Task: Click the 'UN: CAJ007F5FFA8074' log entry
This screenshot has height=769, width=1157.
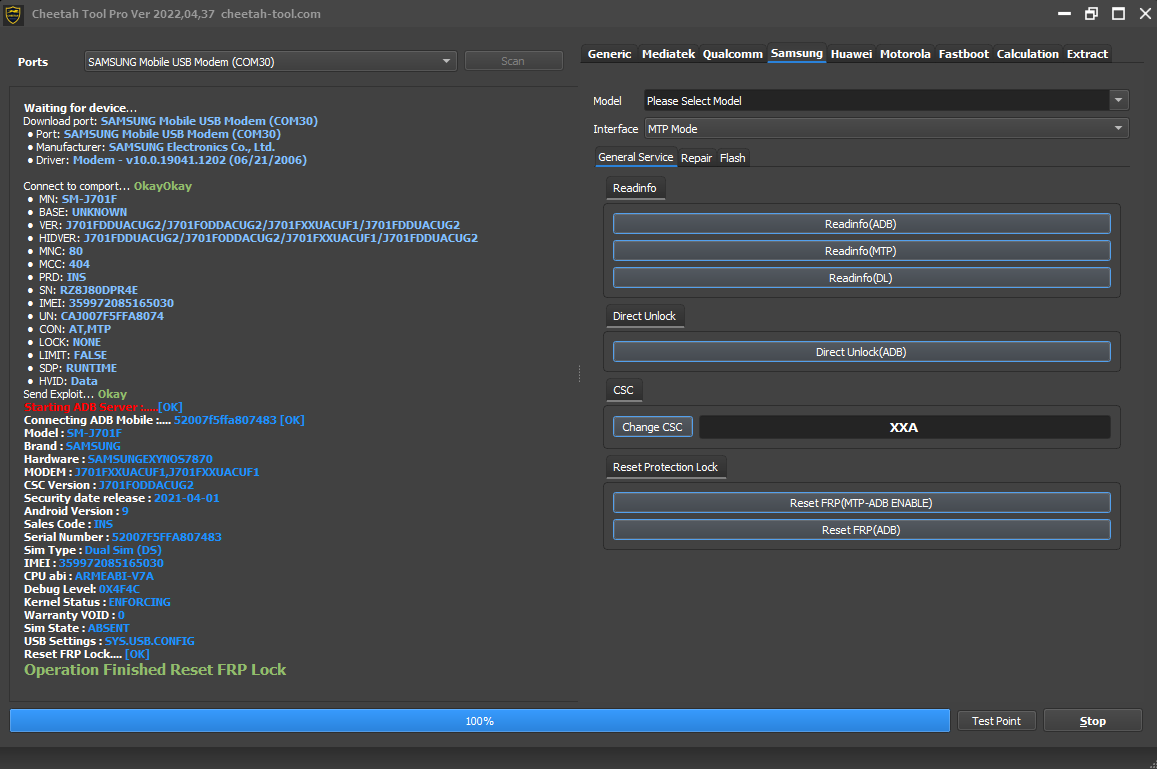Action: [x=101, y=316]
